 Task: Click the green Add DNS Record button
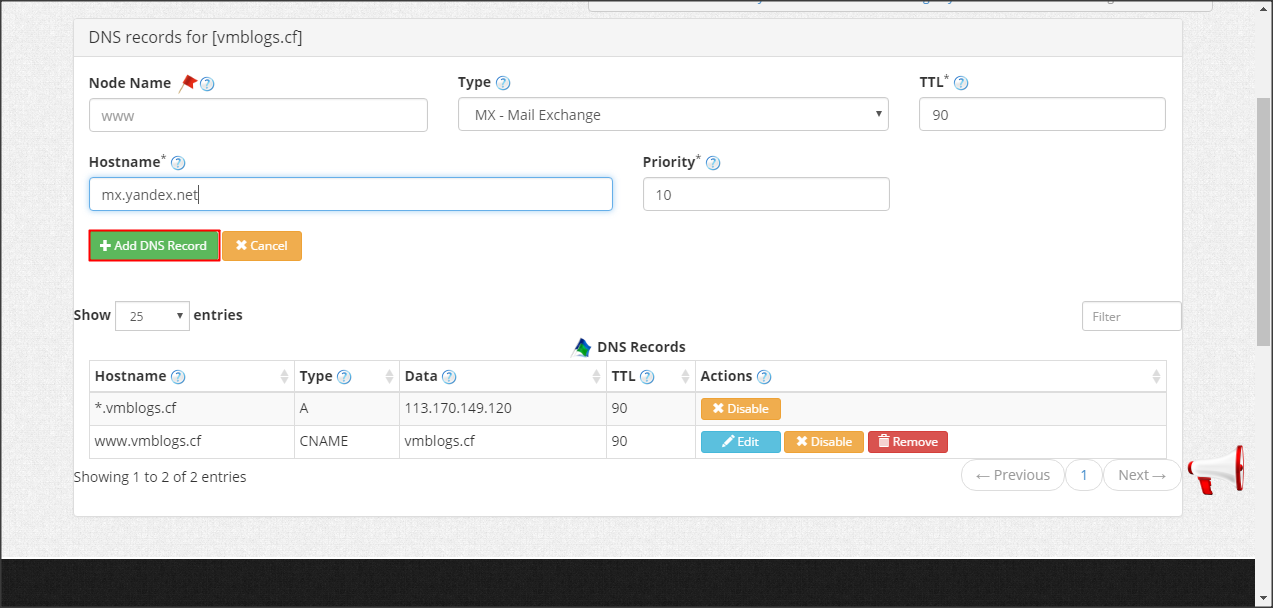pyautogui.click(x=154, y=246)
